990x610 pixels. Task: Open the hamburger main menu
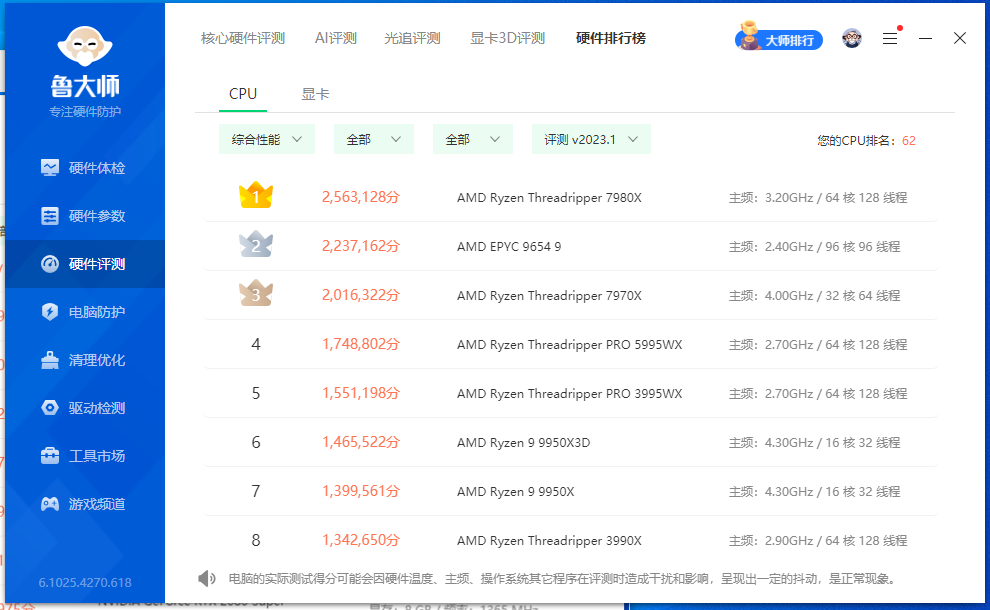coord(890,39)
